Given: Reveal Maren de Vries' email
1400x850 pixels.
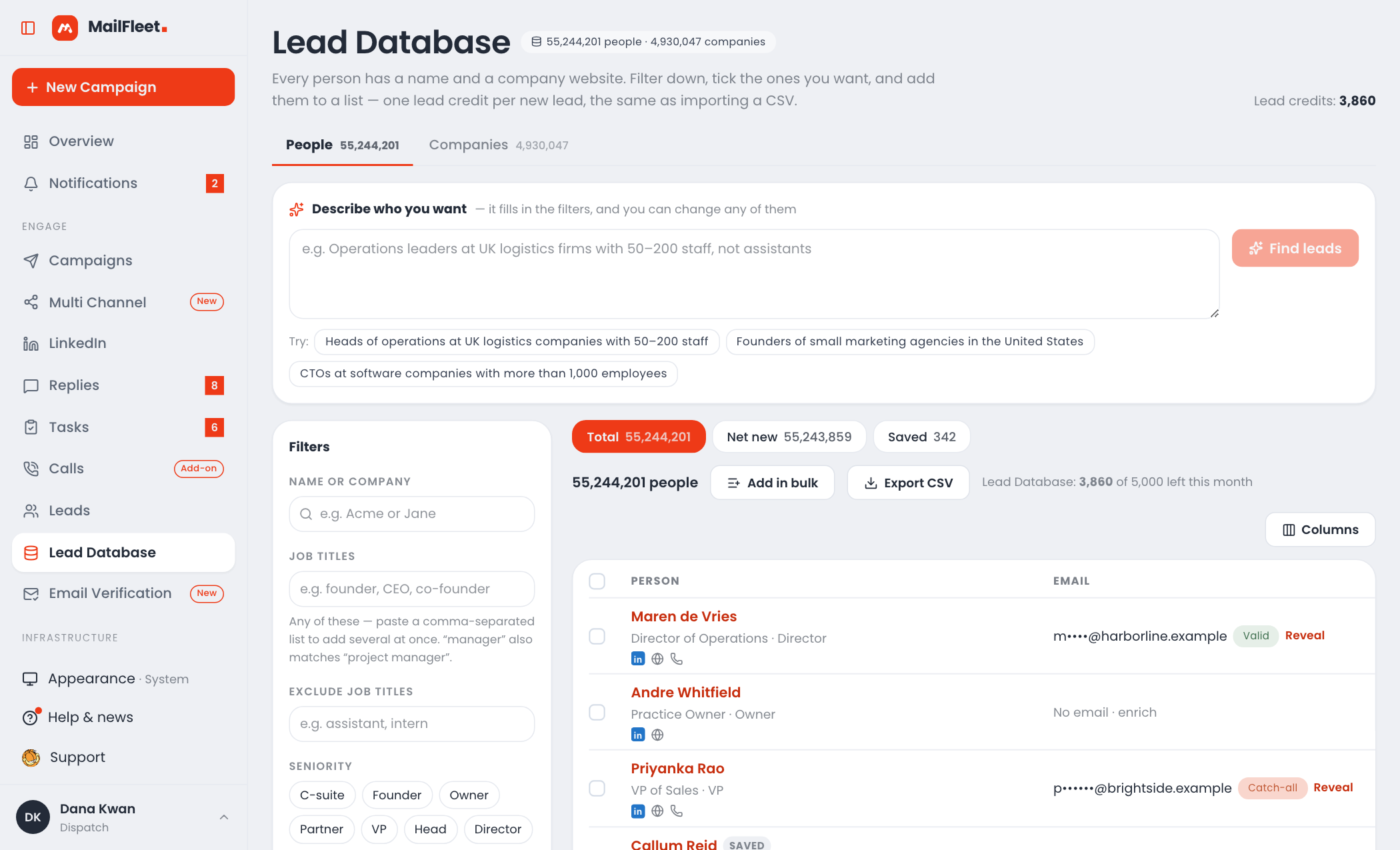Looking at the screenshot, I should tap(1305, 635).
